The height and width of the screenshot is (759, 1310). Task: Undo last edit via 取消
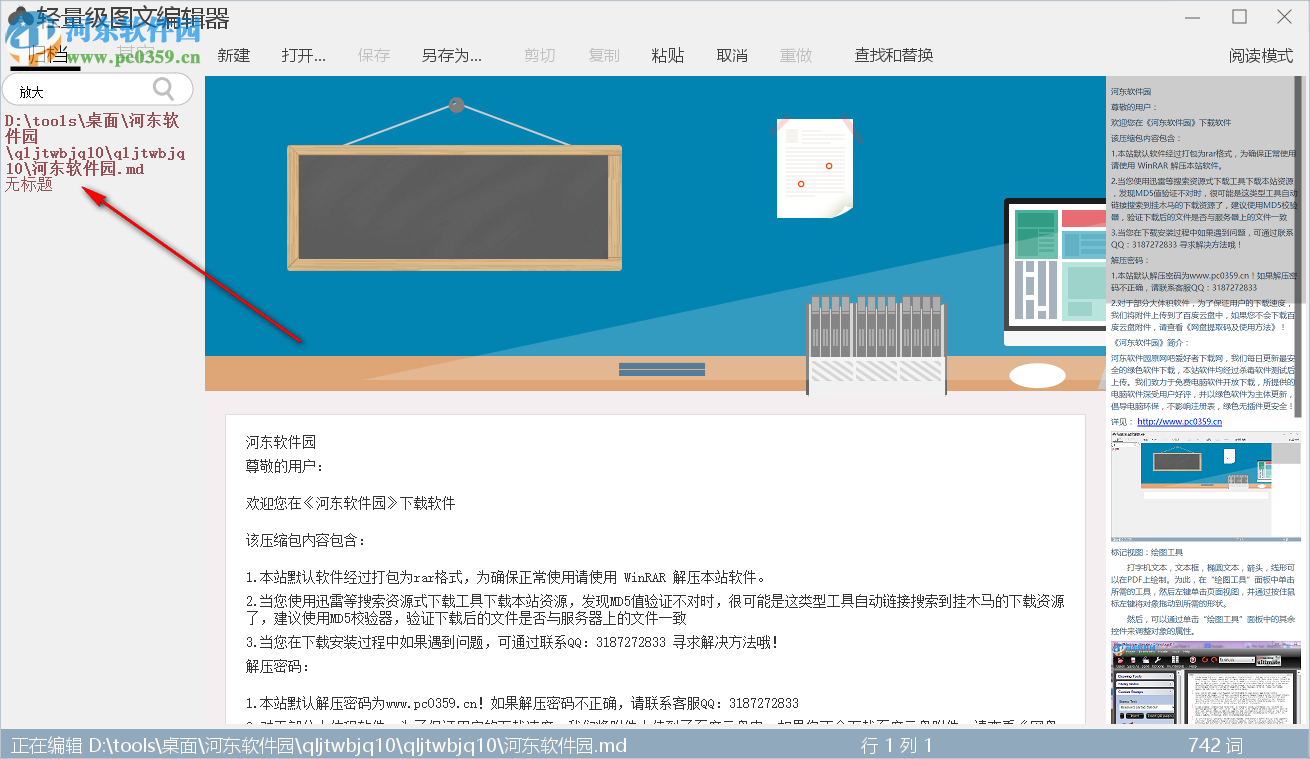pos(732,55)
